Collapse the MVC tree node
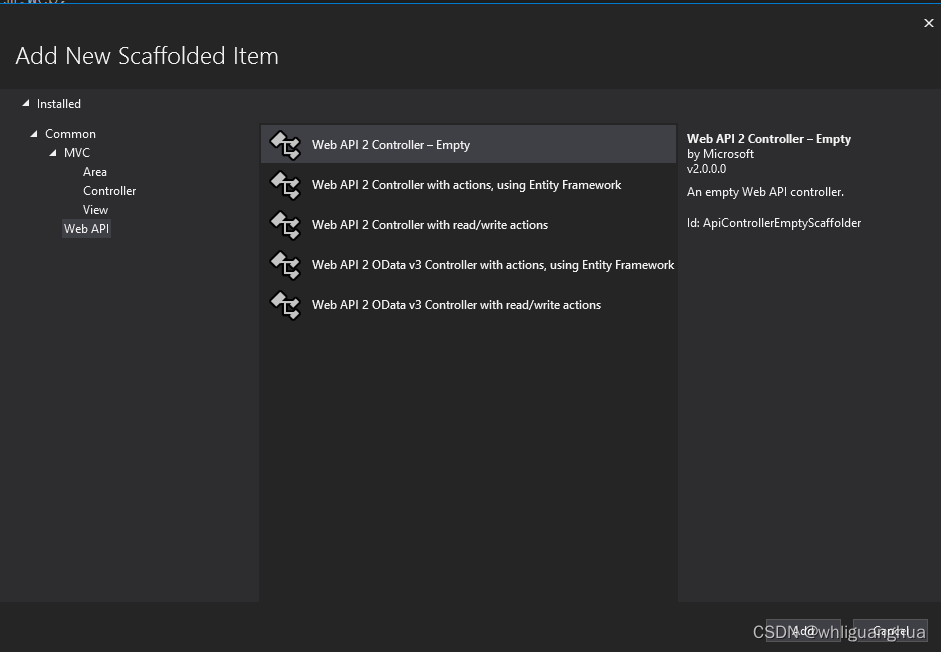 point(54,153)
